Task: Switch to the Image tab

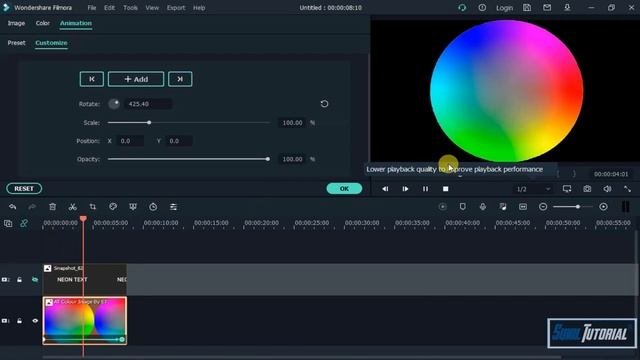Action: 16,23
